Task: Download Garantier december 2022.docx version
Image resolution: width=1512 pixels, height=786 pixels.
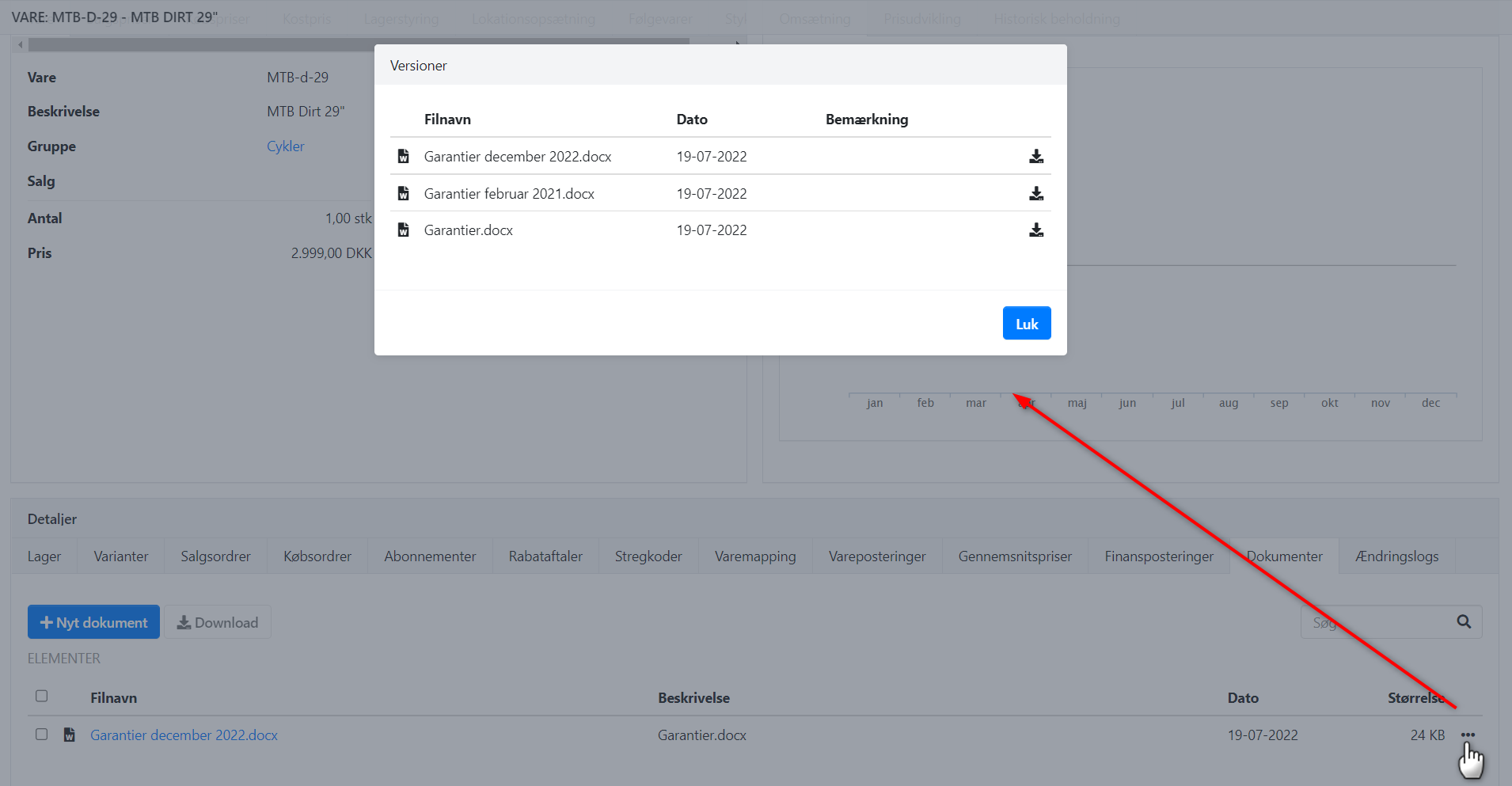Action: tap(1035, 157)
